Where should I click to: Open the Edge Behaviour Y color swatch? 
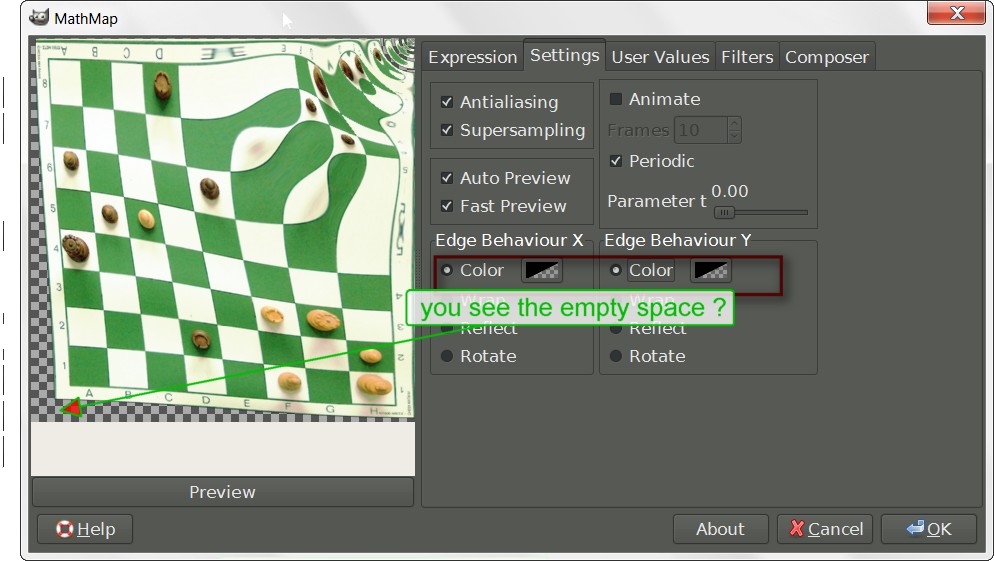pos(711,271)
